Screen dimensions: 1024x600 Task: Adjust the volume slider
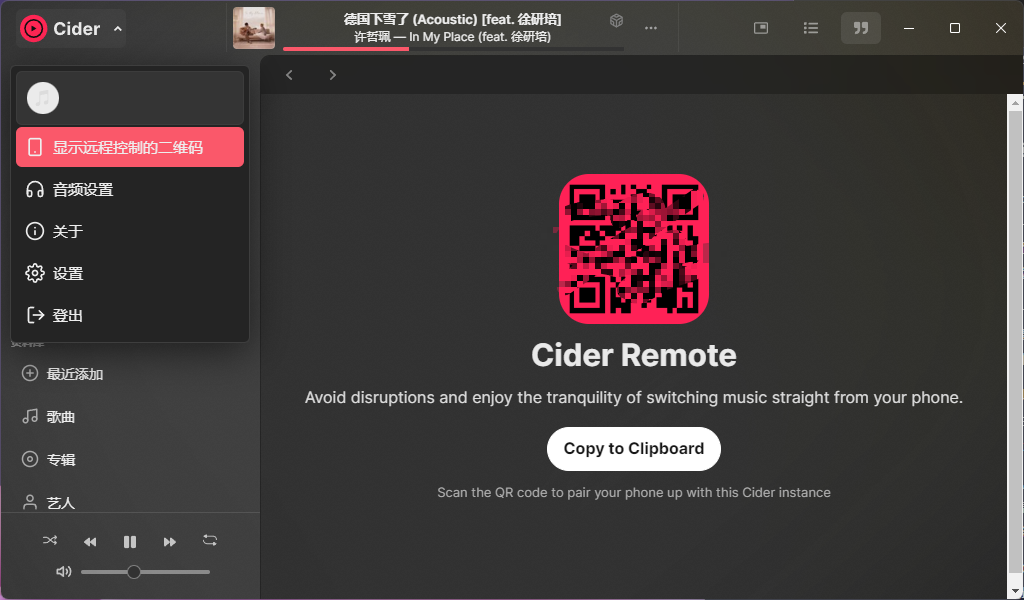[134, 571]
